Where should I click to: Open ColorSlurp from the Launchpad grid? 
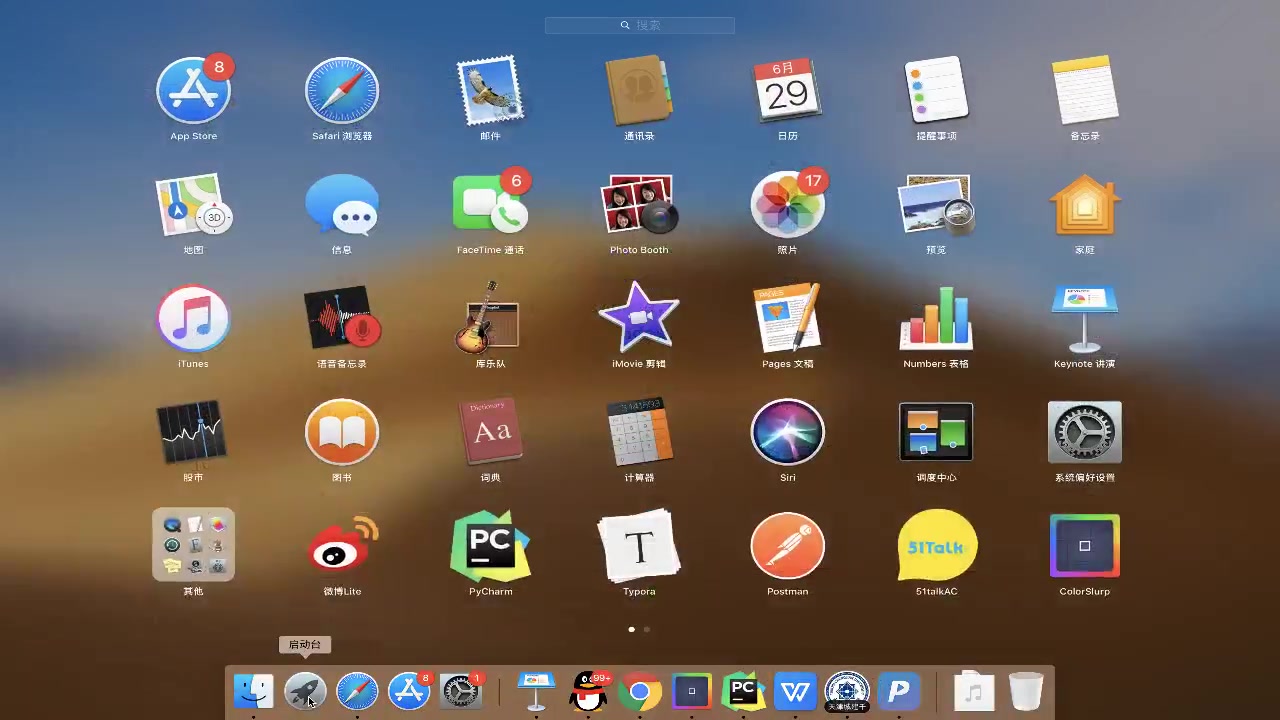[x=1085, y=545]
